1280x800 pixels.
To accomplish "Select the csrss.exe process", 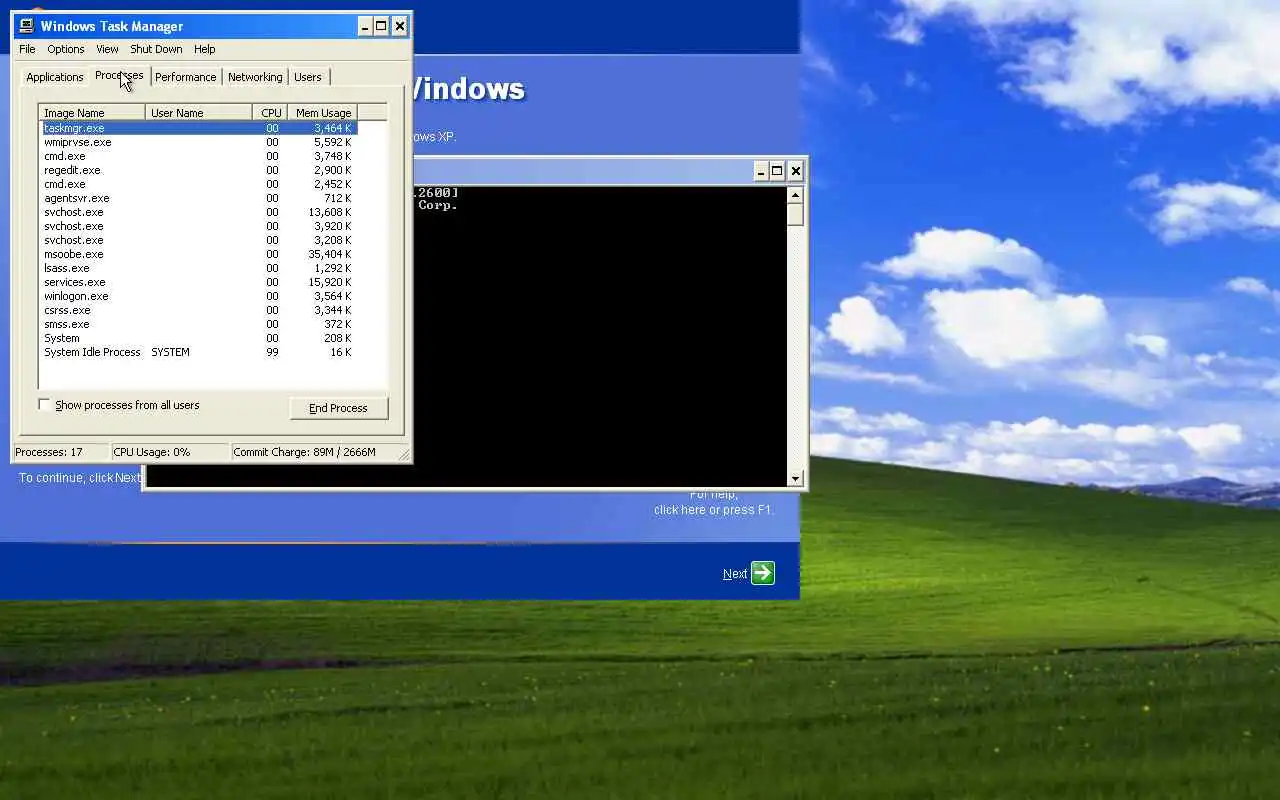I will click(x=198, y=310).
